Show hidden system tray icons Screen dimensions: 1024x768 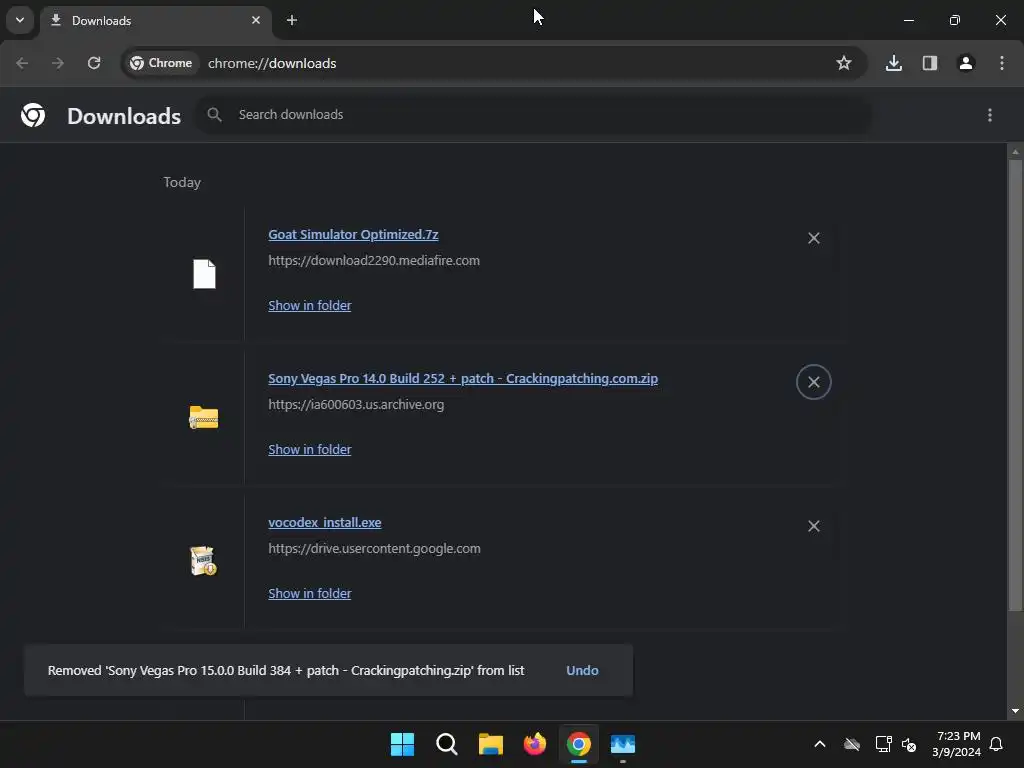[820, 744]
